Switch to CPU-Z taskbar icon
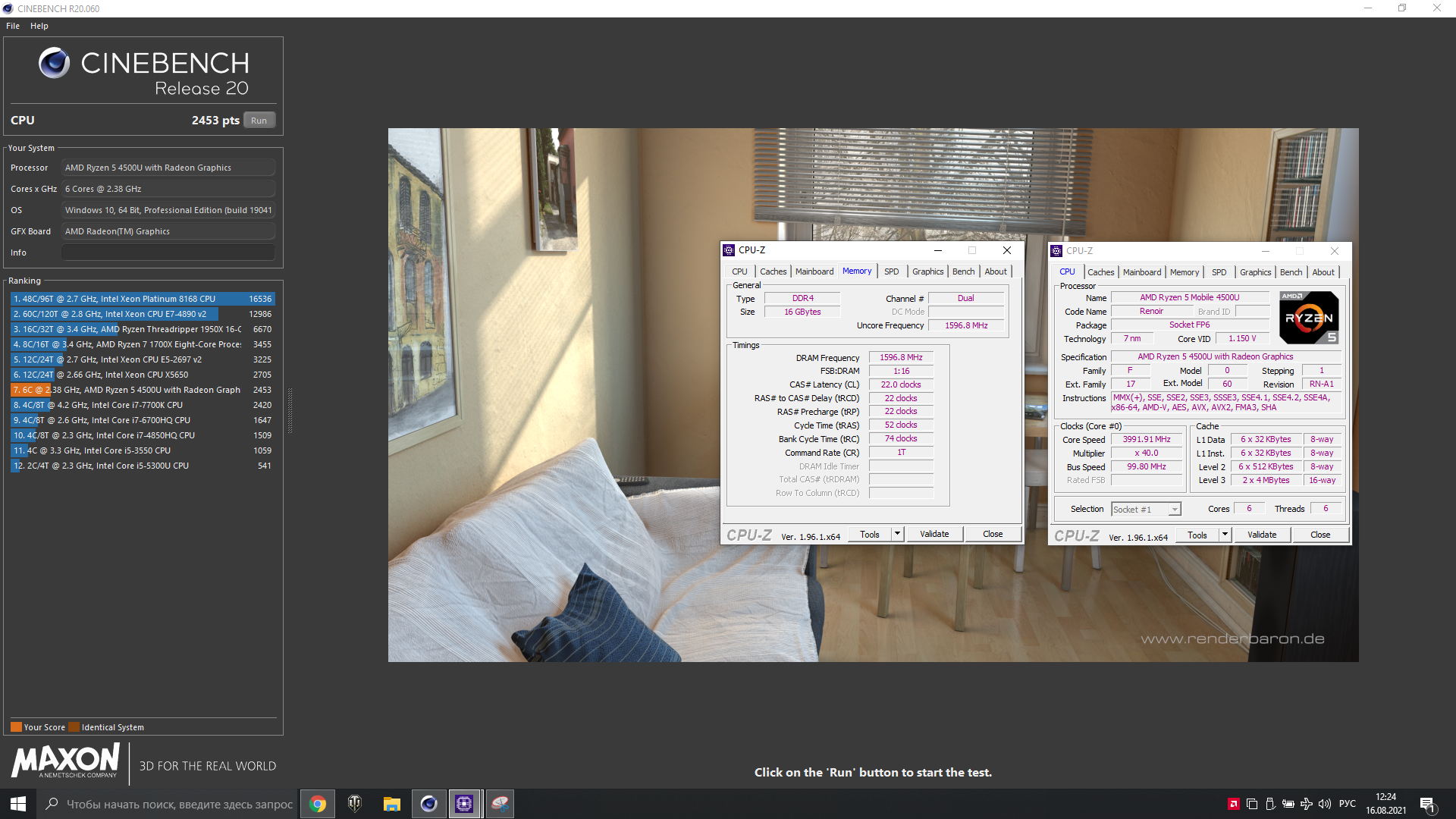Screen dimensions: 1456x819 coord(465,804)
